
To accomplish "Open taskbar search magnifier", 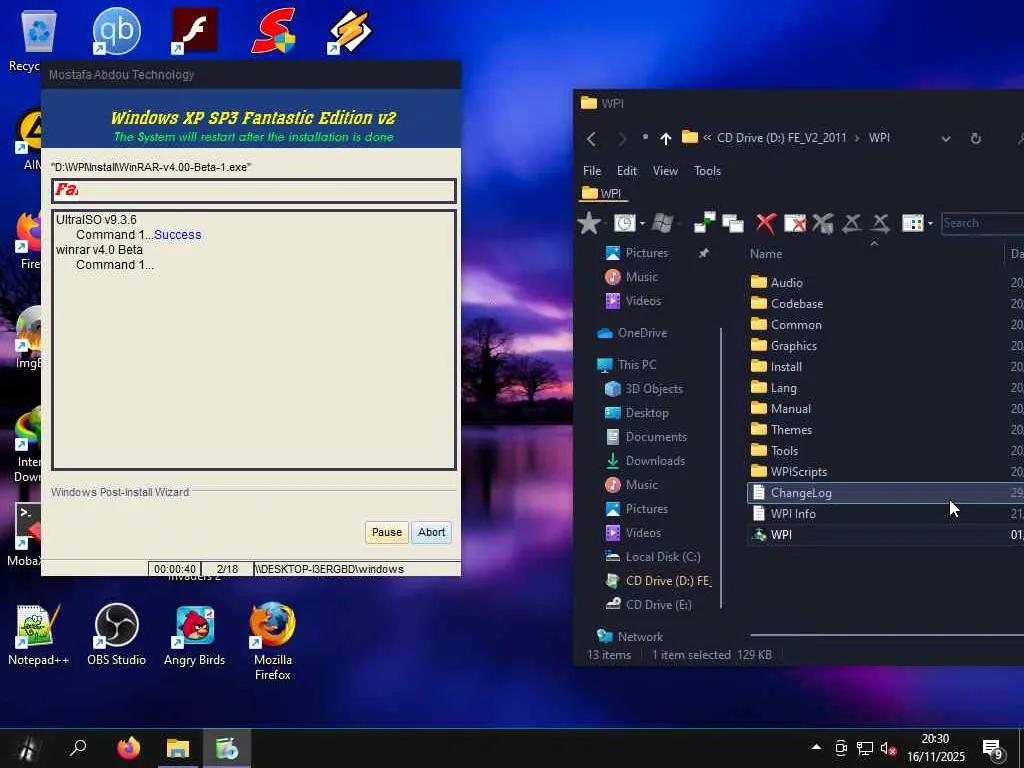I will click(x=78, y=748).
